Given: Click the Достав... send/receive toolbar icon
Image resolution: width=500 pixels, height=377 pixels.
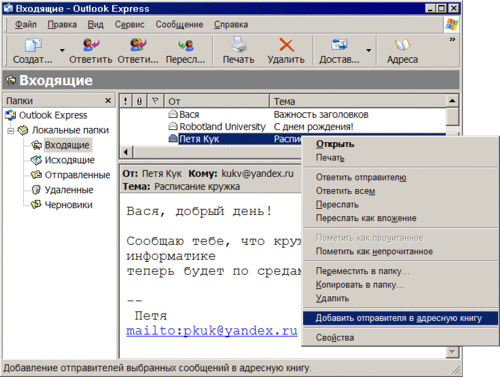Looking at the screenshot, I should coord(339,45).
